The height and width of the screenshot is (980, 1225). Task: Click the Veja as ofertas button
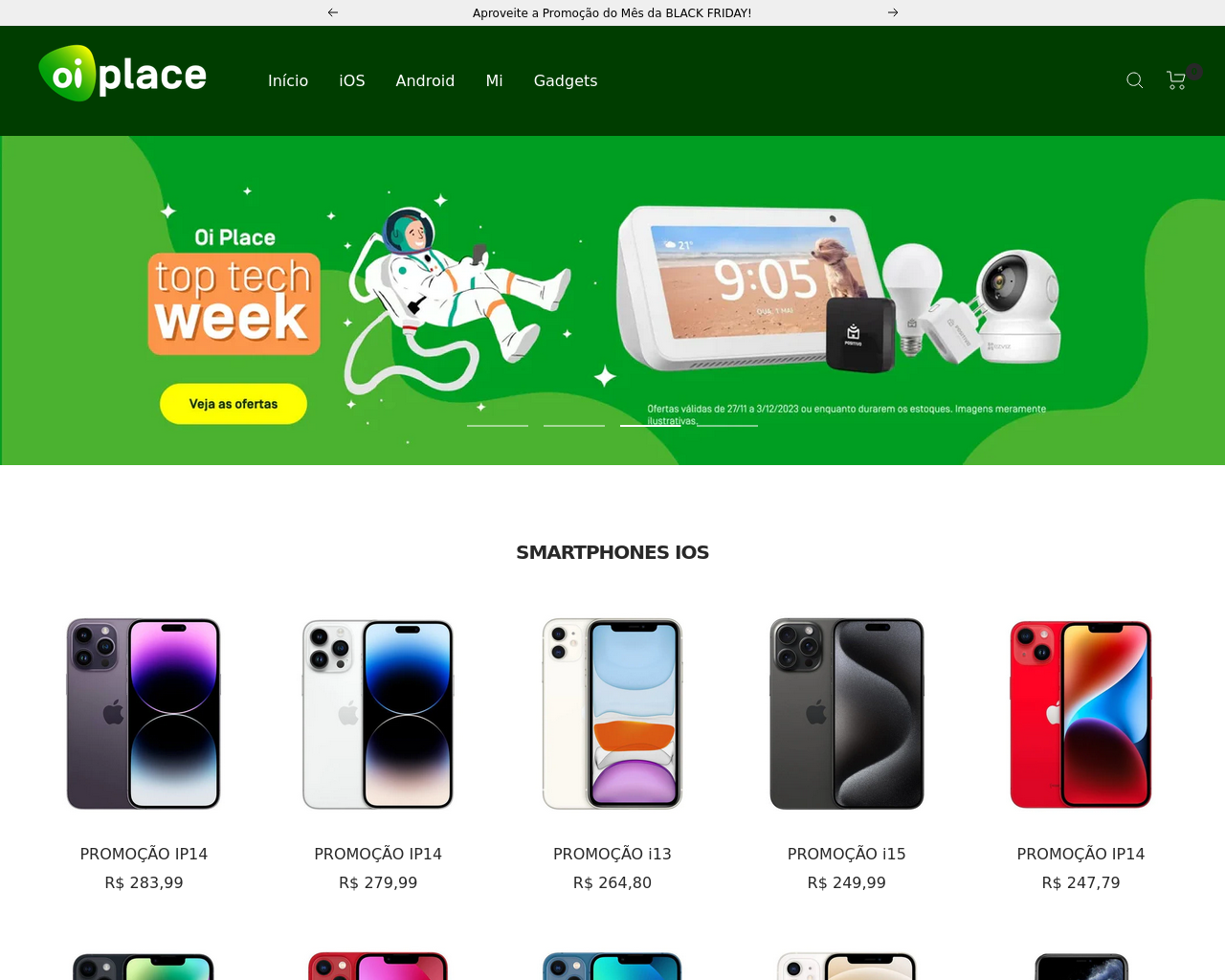(x=234, y=404)
